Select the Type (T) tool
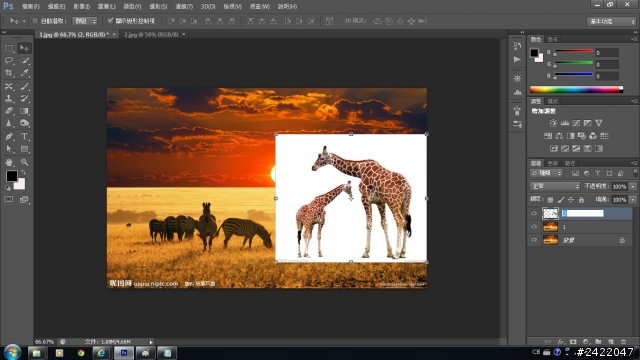640x360 pixels. coord(24,136)
